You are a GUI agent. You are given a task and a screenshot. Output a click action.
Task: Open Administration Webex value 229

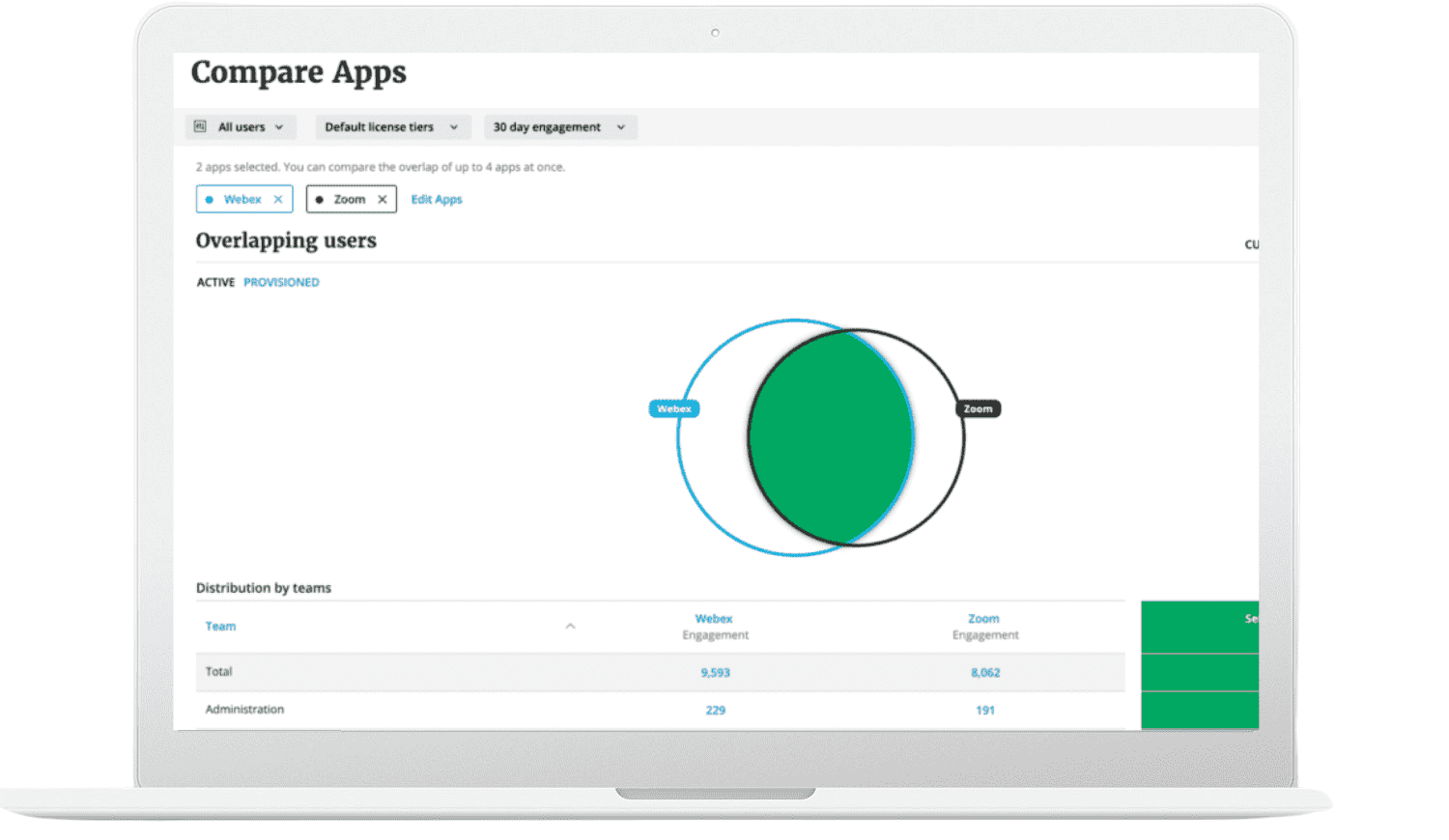tap(715, 711)
